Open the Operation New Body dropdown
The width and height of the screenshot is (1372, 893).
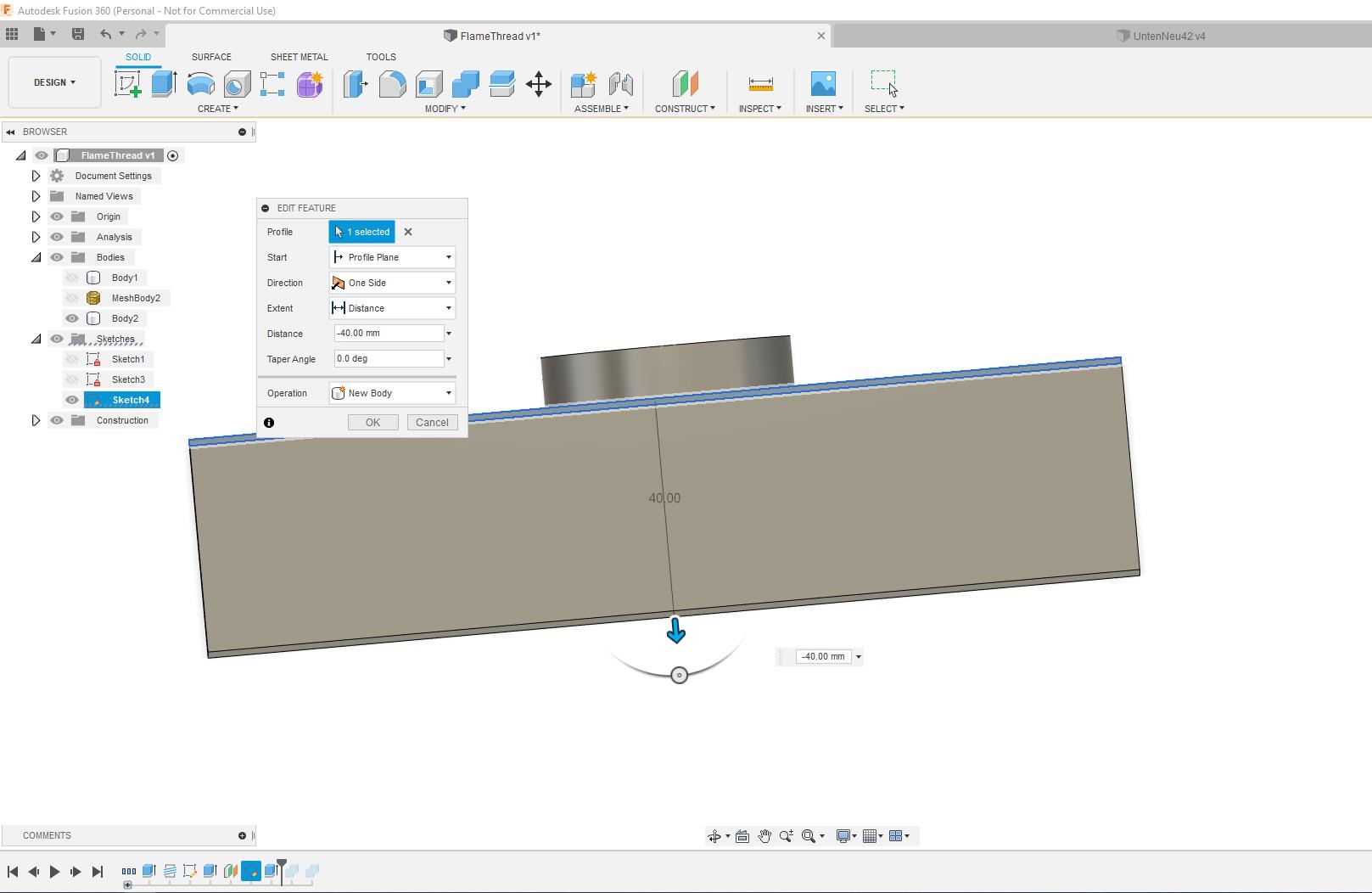pyautogui.click(x=392, y=393)
